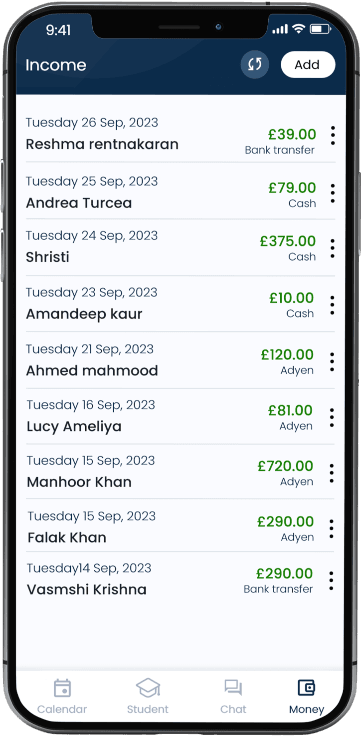Open more options for Shristi's £375.00 entry

(333, 248)
